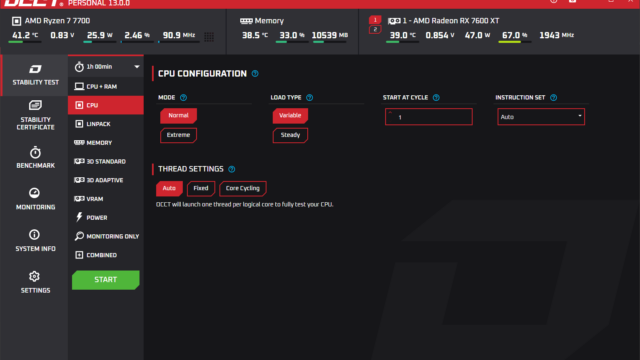
Task: Show help for Mode setting
Action: (x=183, y=98)
